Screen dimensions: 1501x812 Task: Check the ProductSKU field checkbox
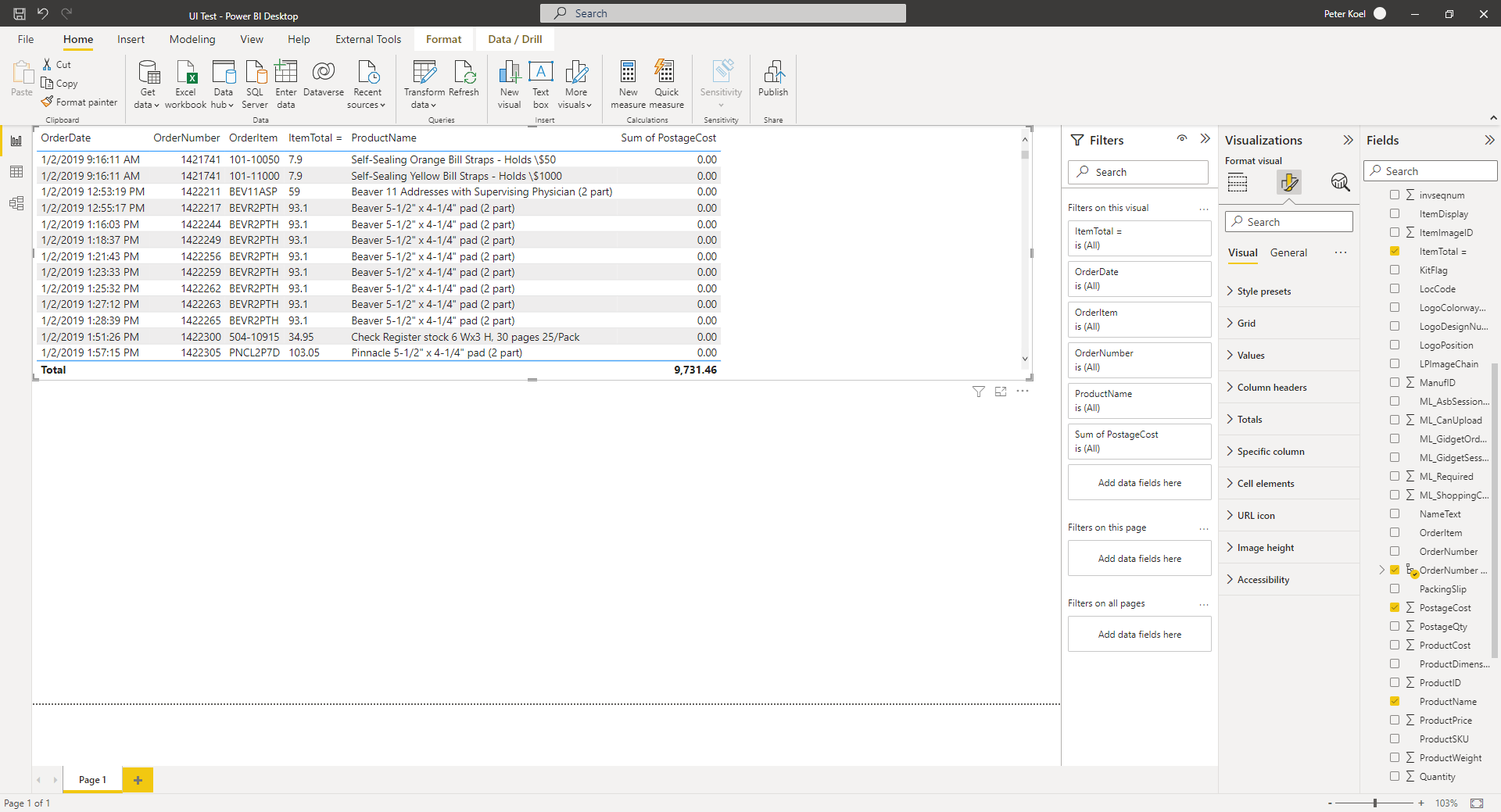(1395, 739)
